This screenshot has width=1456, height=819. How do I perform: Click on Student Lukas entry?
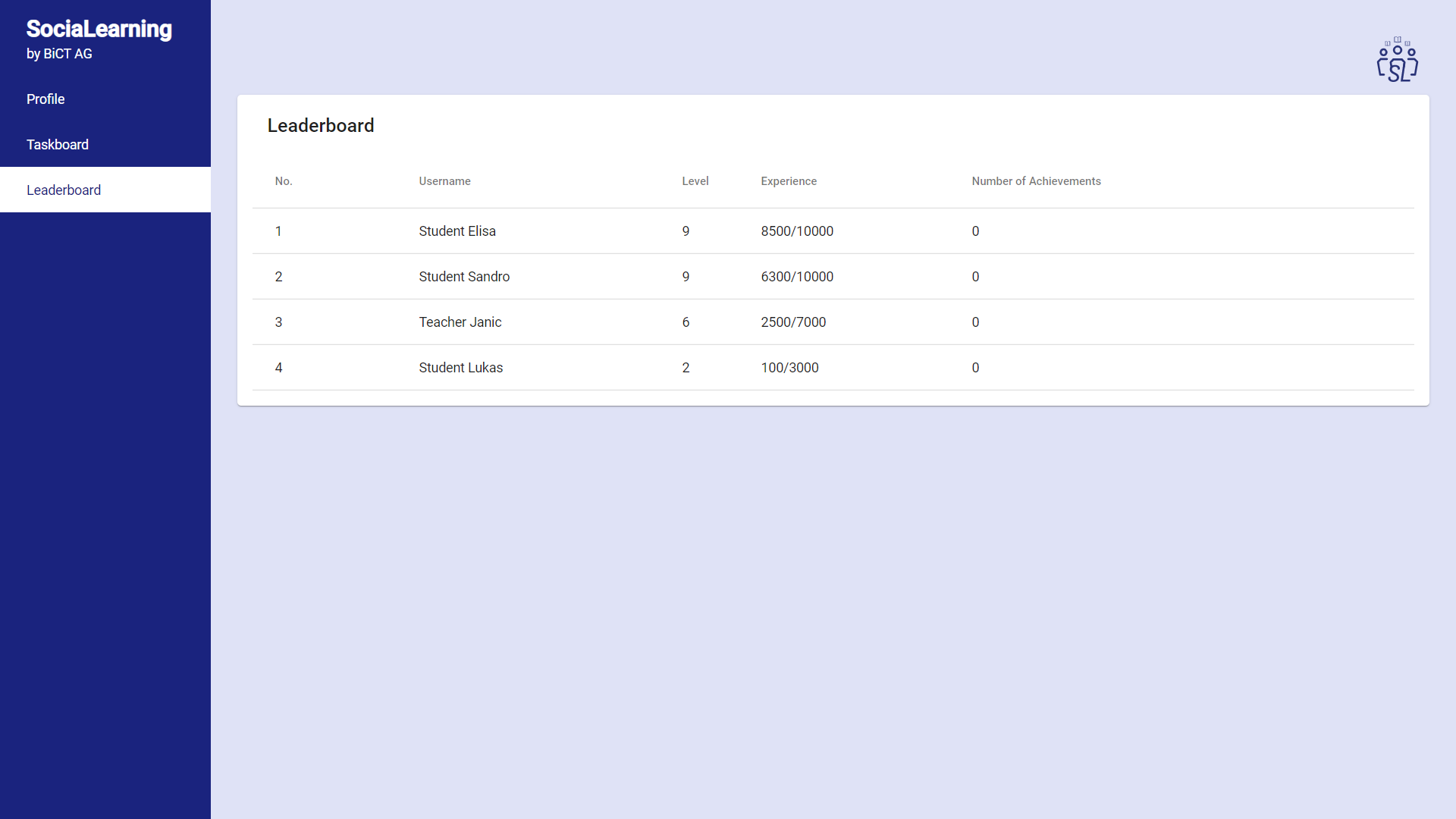pyautogui.click(x=461, y=368)
